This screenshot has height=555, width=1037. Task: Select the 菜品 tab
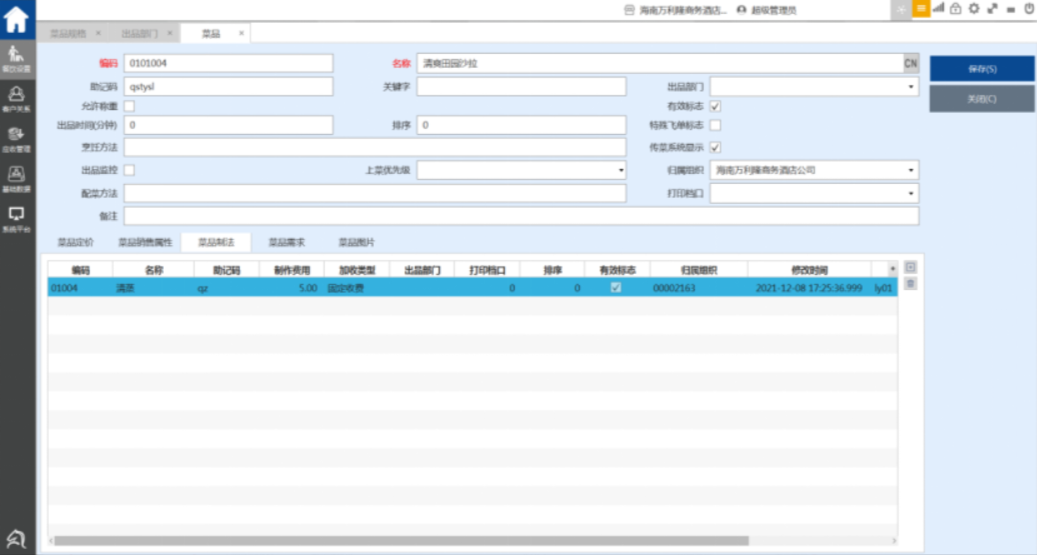(x=211, y=33)
